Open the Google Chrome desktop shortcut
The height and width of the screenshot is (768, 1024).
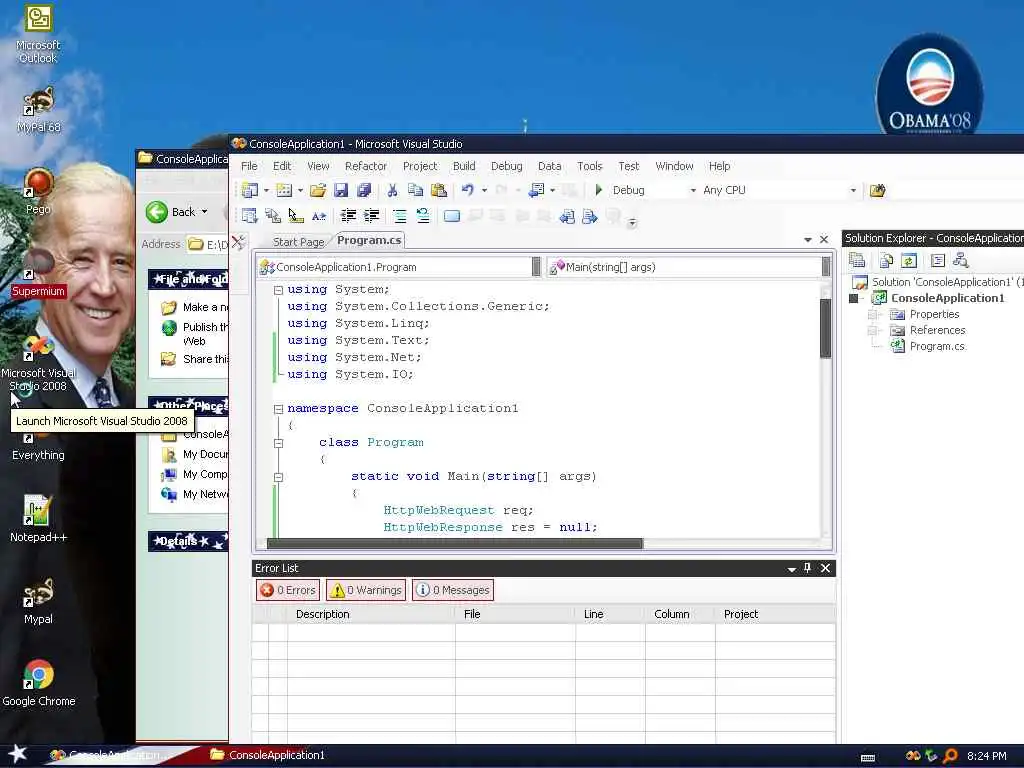(39, 683)
